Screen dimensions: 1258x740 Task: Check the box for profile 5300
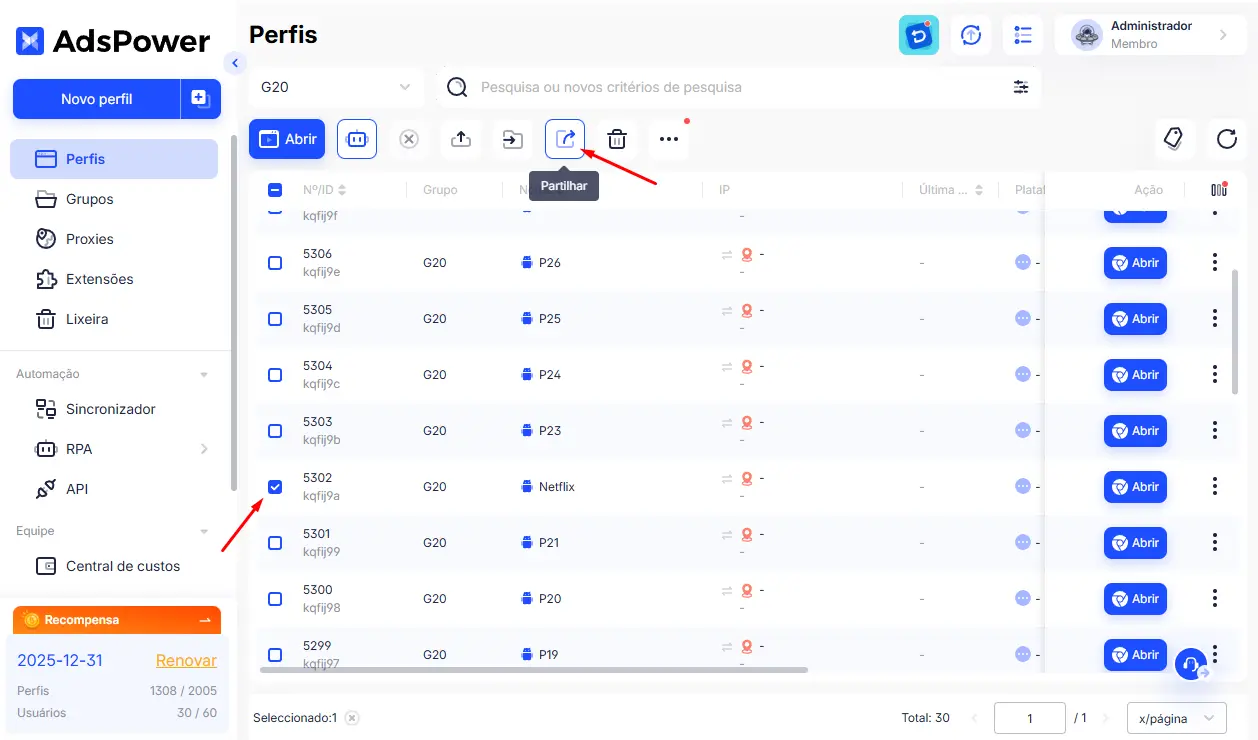pyautogui.click(x=275, y=598)
